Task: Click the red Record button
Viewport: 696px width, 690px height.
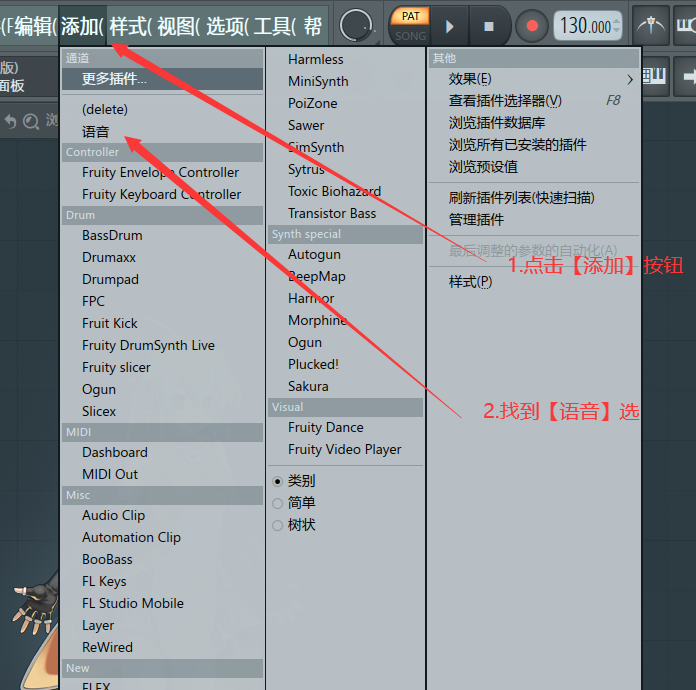Action: coord(532,26)
